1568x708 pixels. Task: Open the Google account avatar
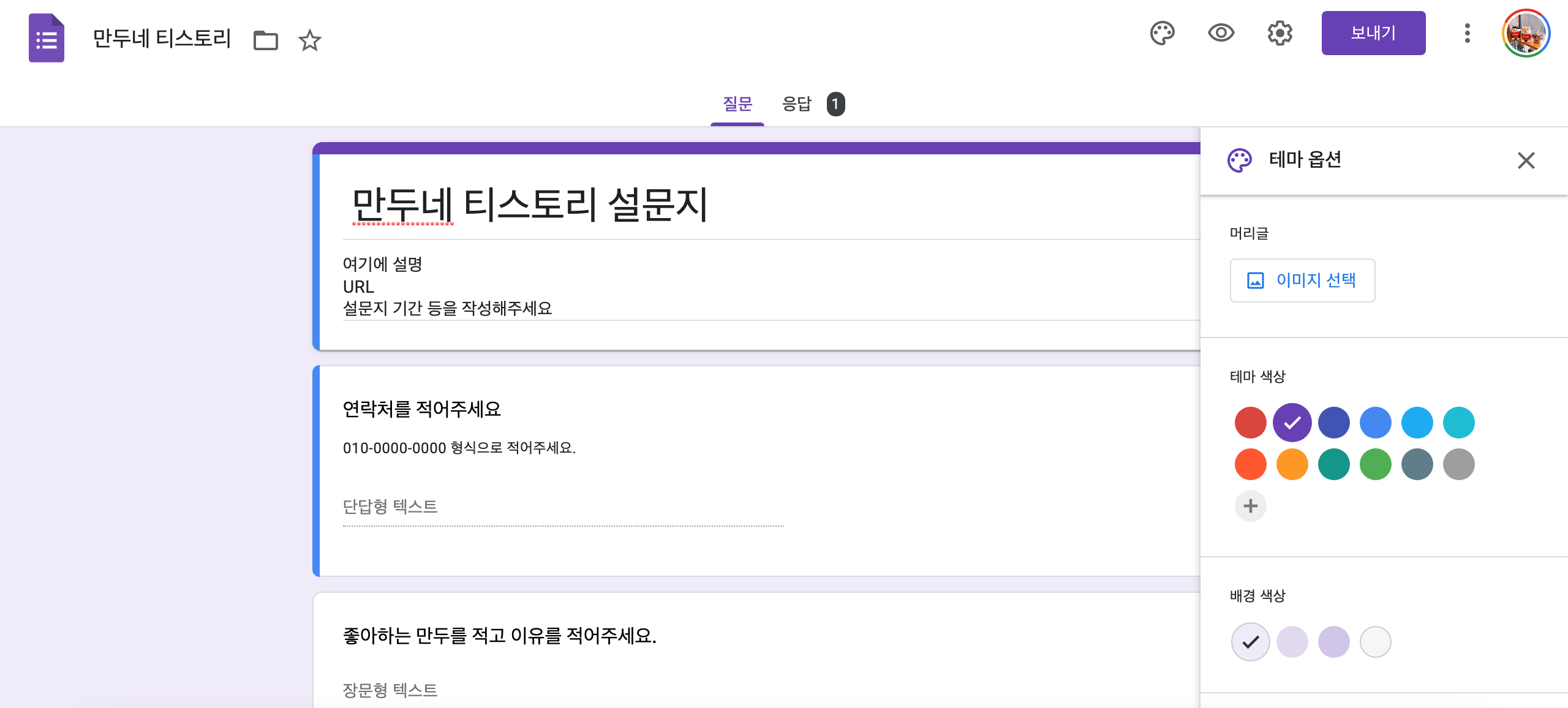click(x=1526, y=33)
